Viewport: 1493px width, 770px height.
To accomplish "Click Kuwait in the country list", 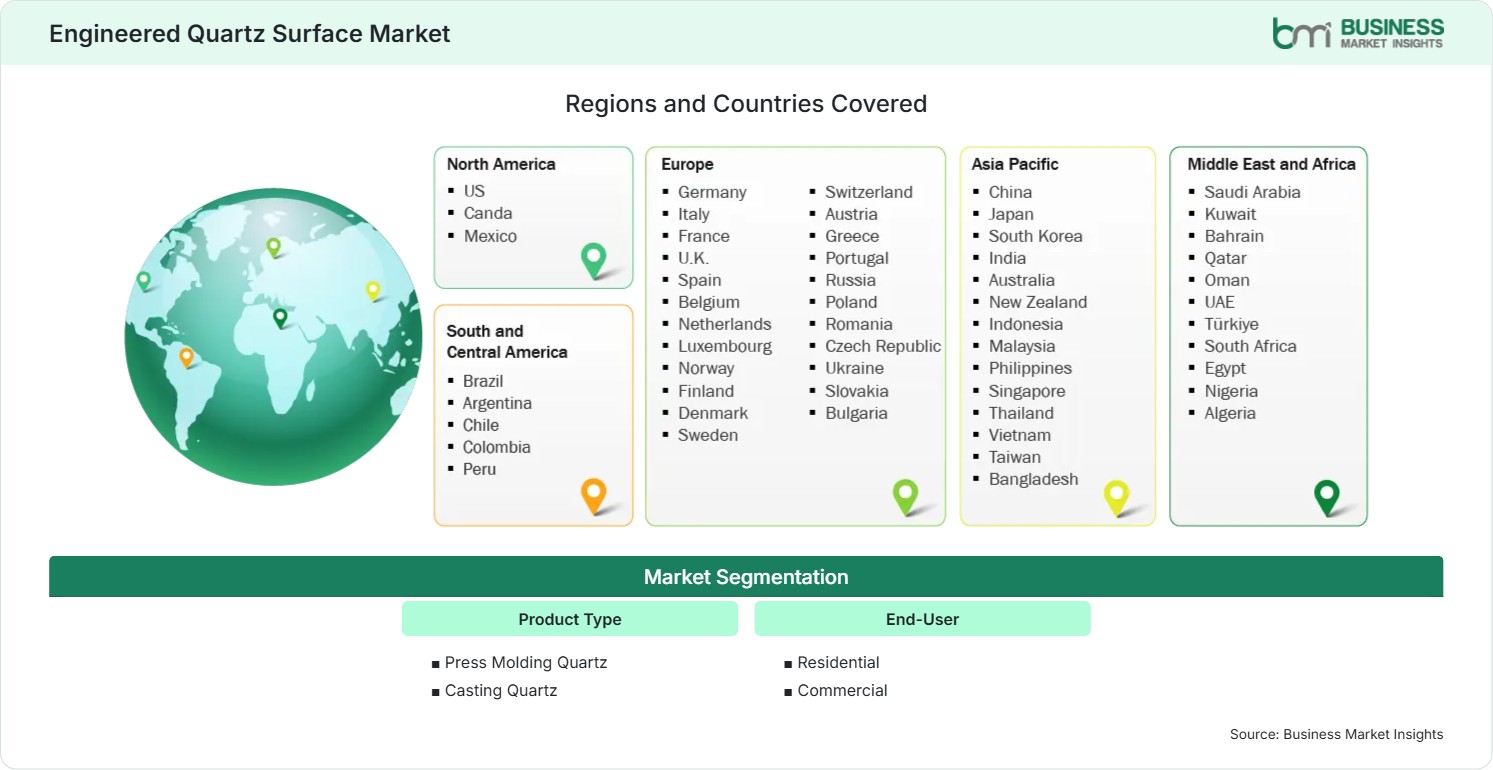I will point(1230,214).
